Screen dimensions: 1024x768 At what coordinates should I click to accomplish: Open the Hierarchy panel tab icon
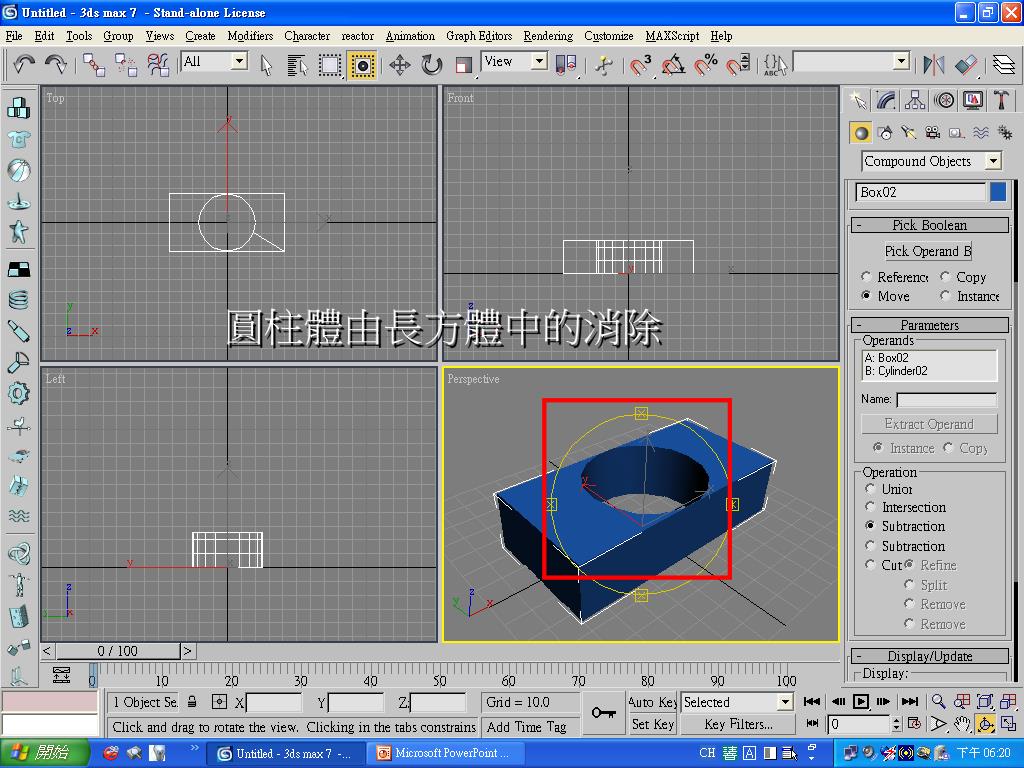tap(915, 100)
